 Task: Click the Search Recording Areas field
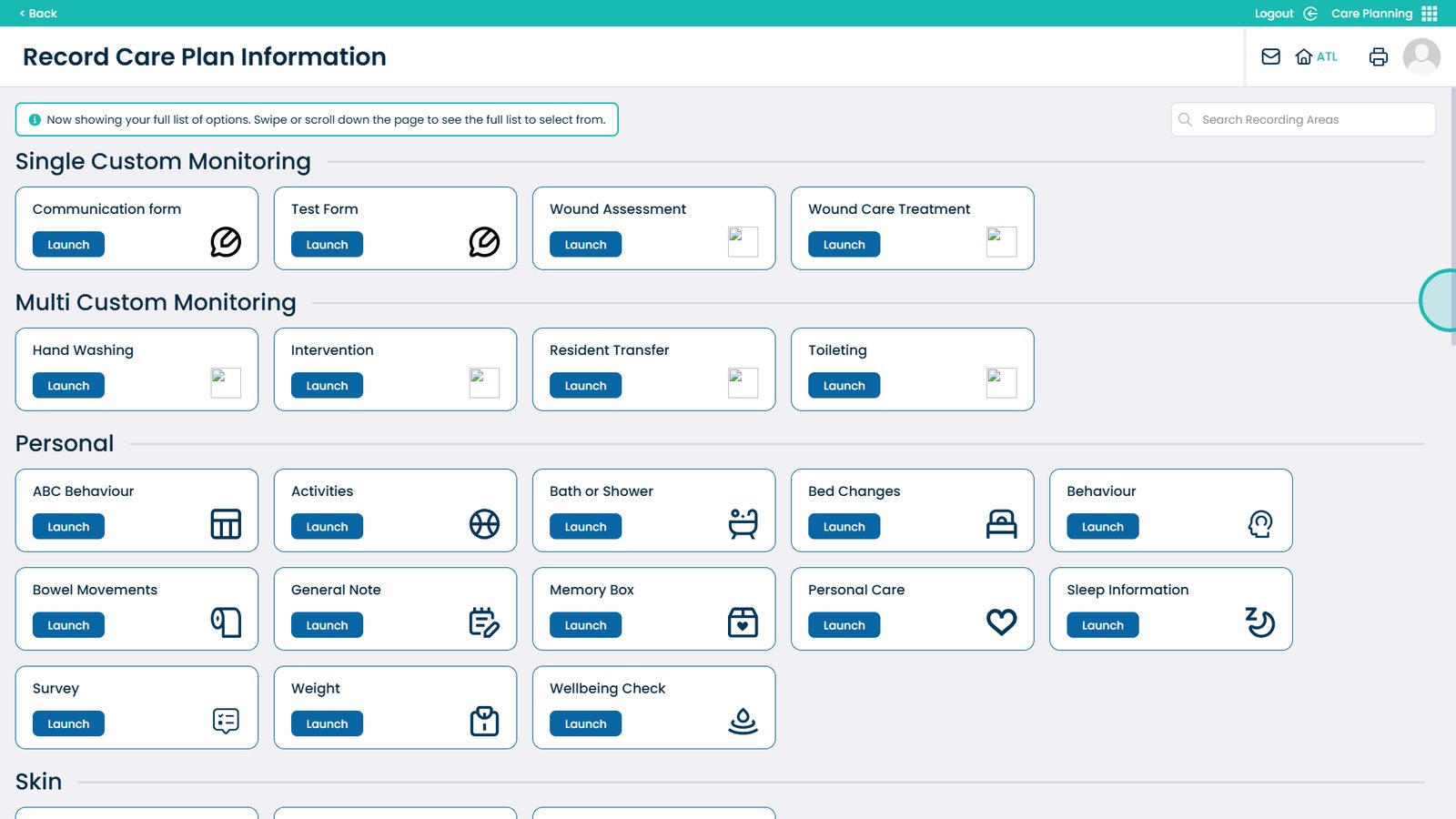pyautogui.click(x=1310, y=120)
